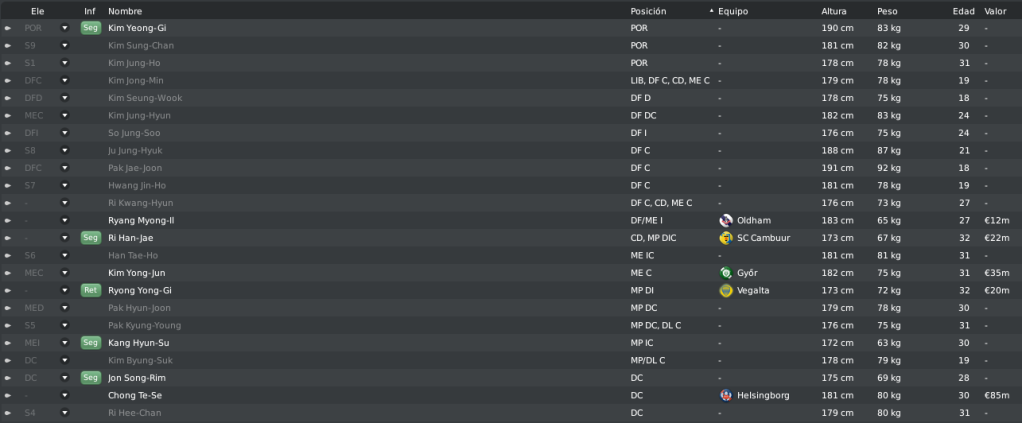
Task: Open Ri Han-Jae player profile
Action: coord(130,238)
